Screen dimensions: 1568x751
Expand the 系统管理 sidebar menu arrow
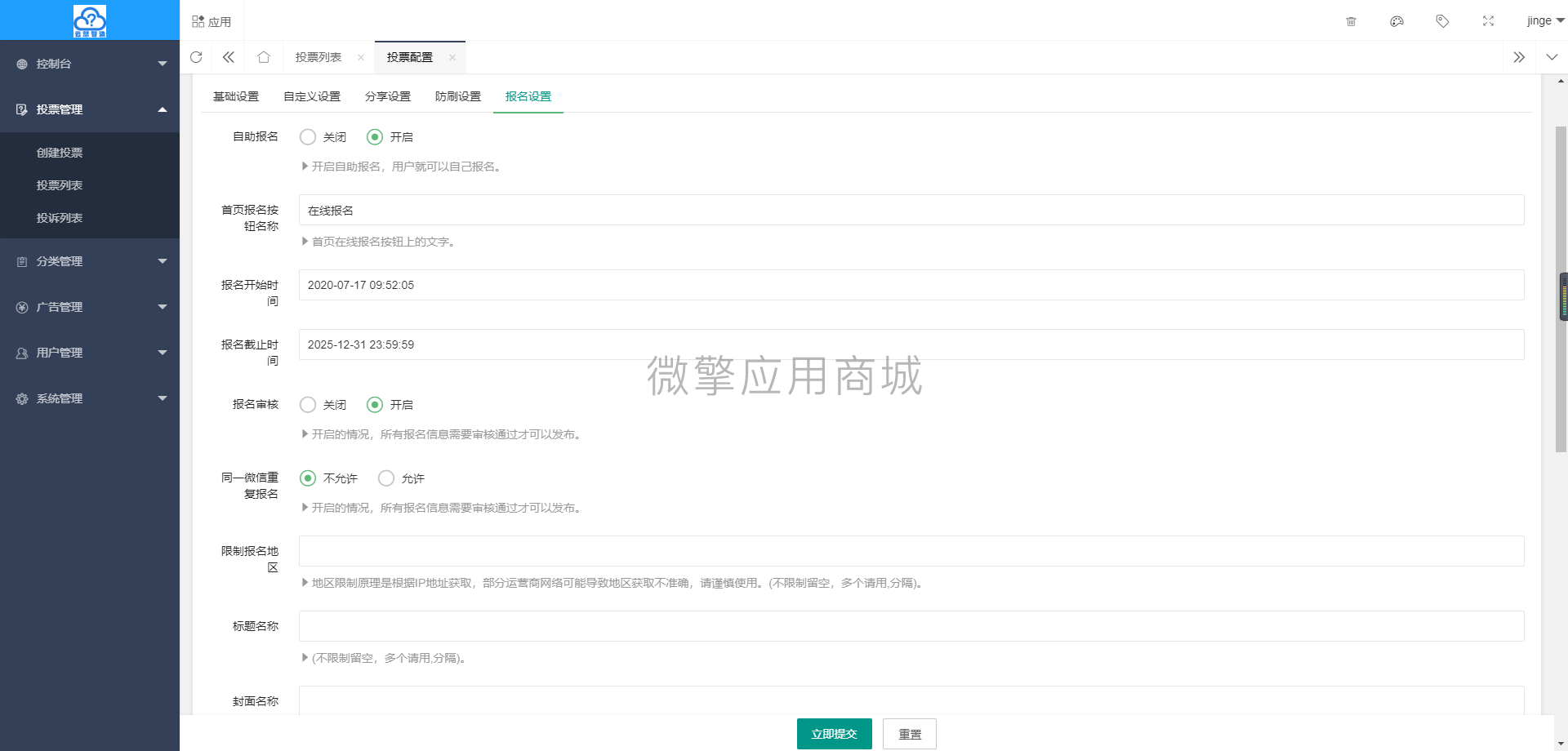pos(163,398)
